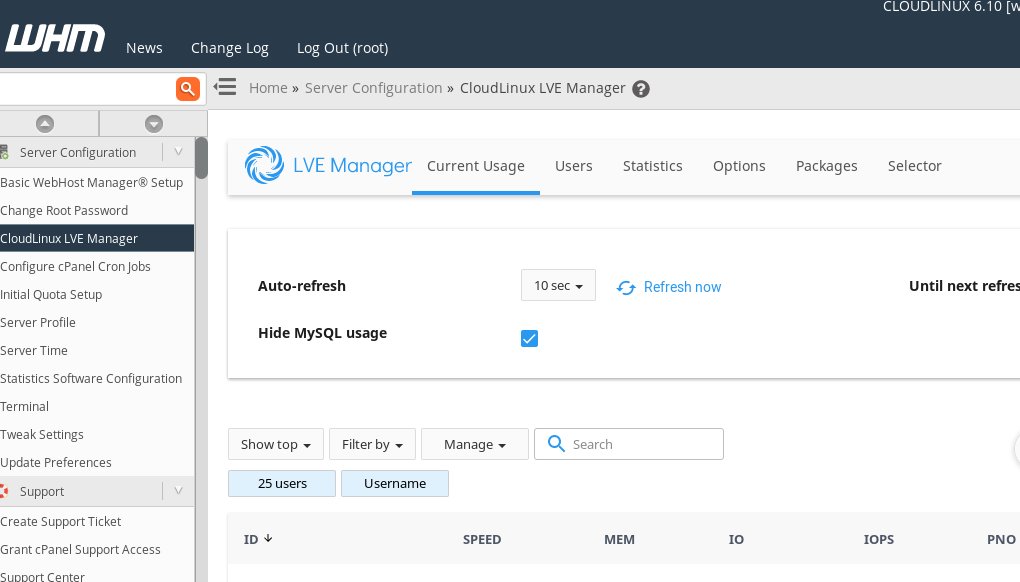The height and width of the screenshot is (582, 1020).
Task: Click the LVE Manager swirl logo
Action: 264,165
